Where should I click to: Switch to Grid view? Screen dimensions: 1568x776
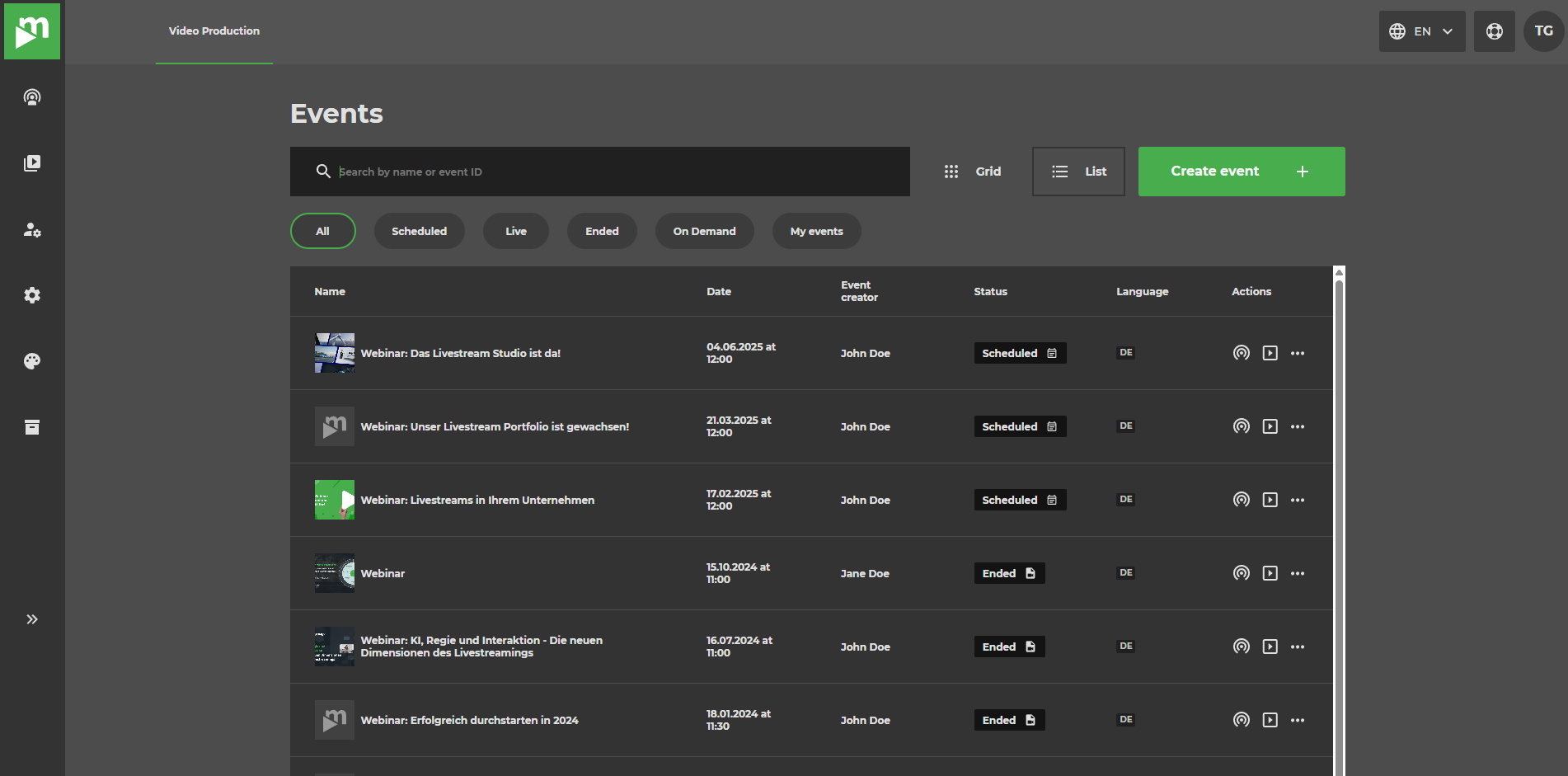(973, 172)
